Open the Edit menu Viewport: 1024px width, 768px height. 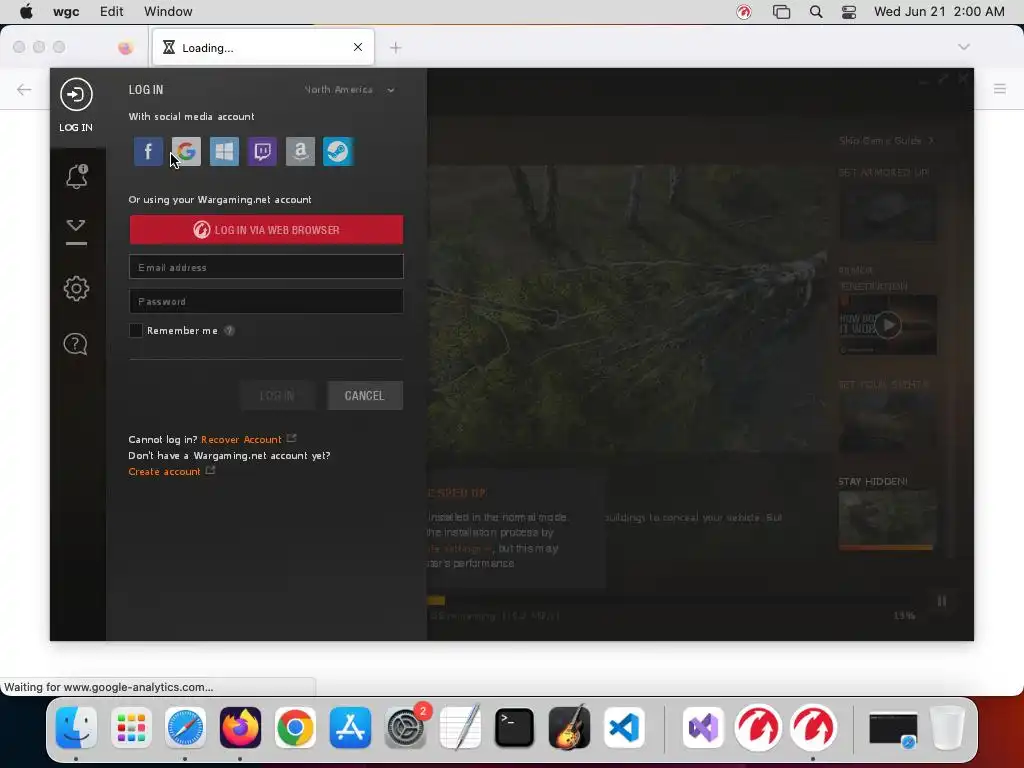[x=112, y=12]
